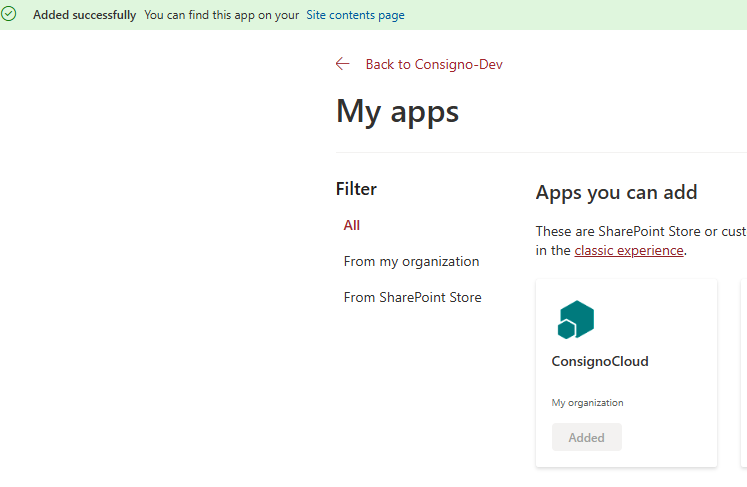Filter by From my organization
747x487 pixels.
411,262
